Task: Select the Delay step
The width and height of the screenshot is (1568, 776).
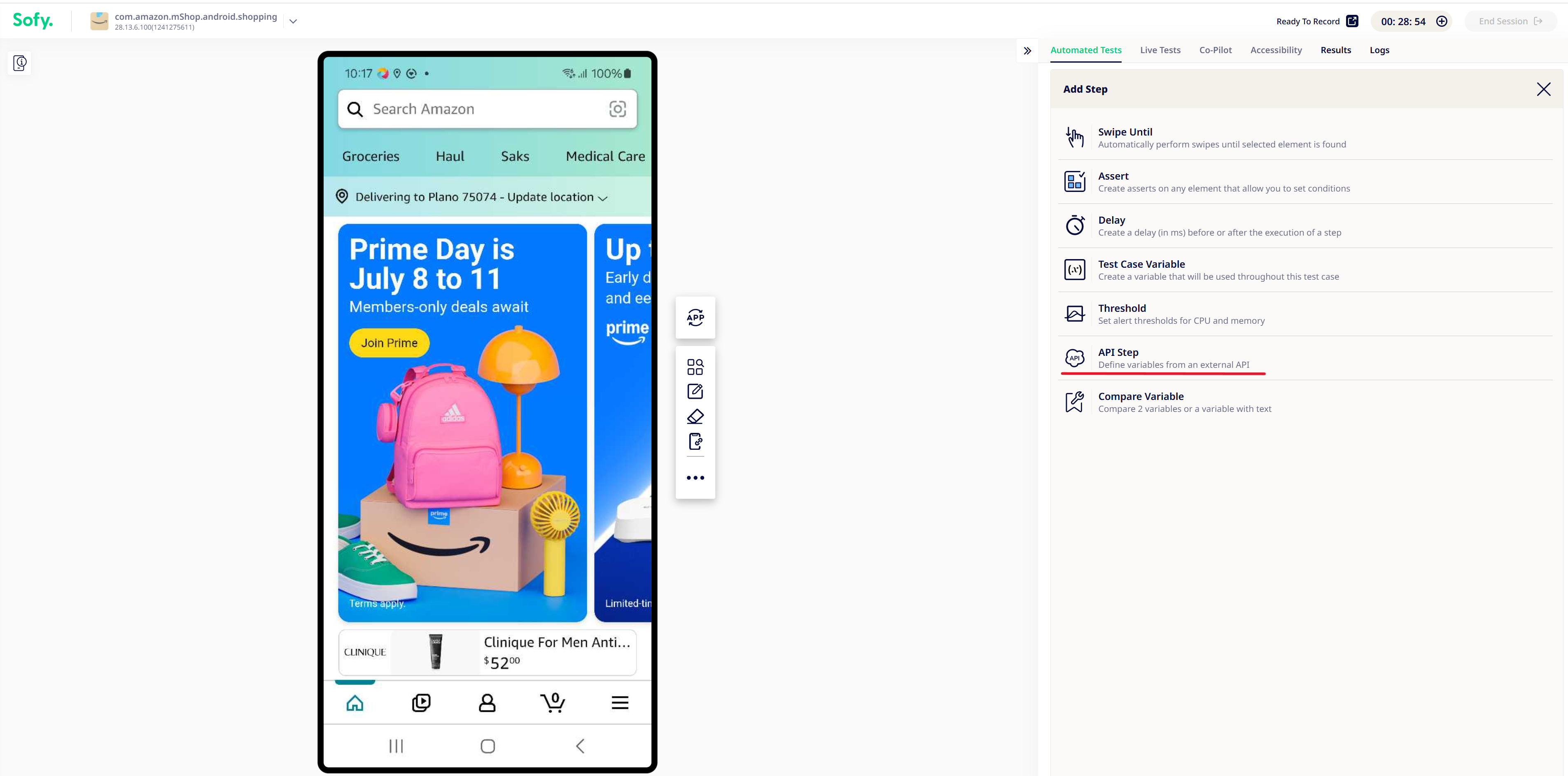Action: point(1305,226)
